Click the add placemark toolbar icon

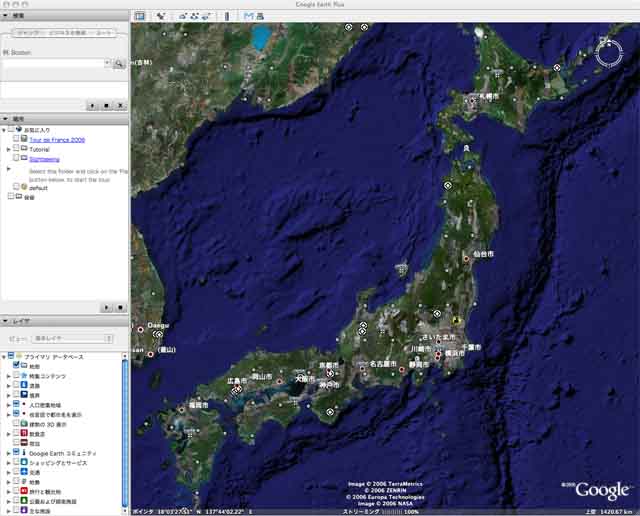click(x=161, y=16)
